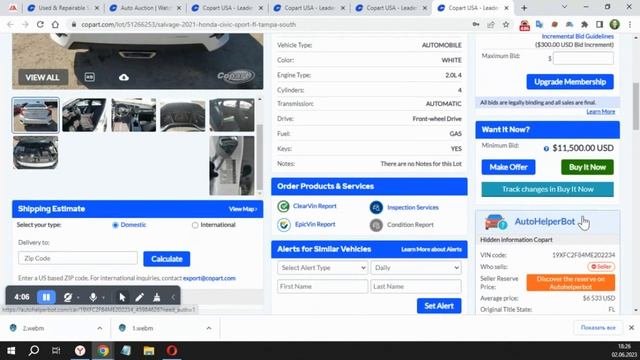Click the Set Alert button
This screenshot has width=640, height=360.
[439, 306]
